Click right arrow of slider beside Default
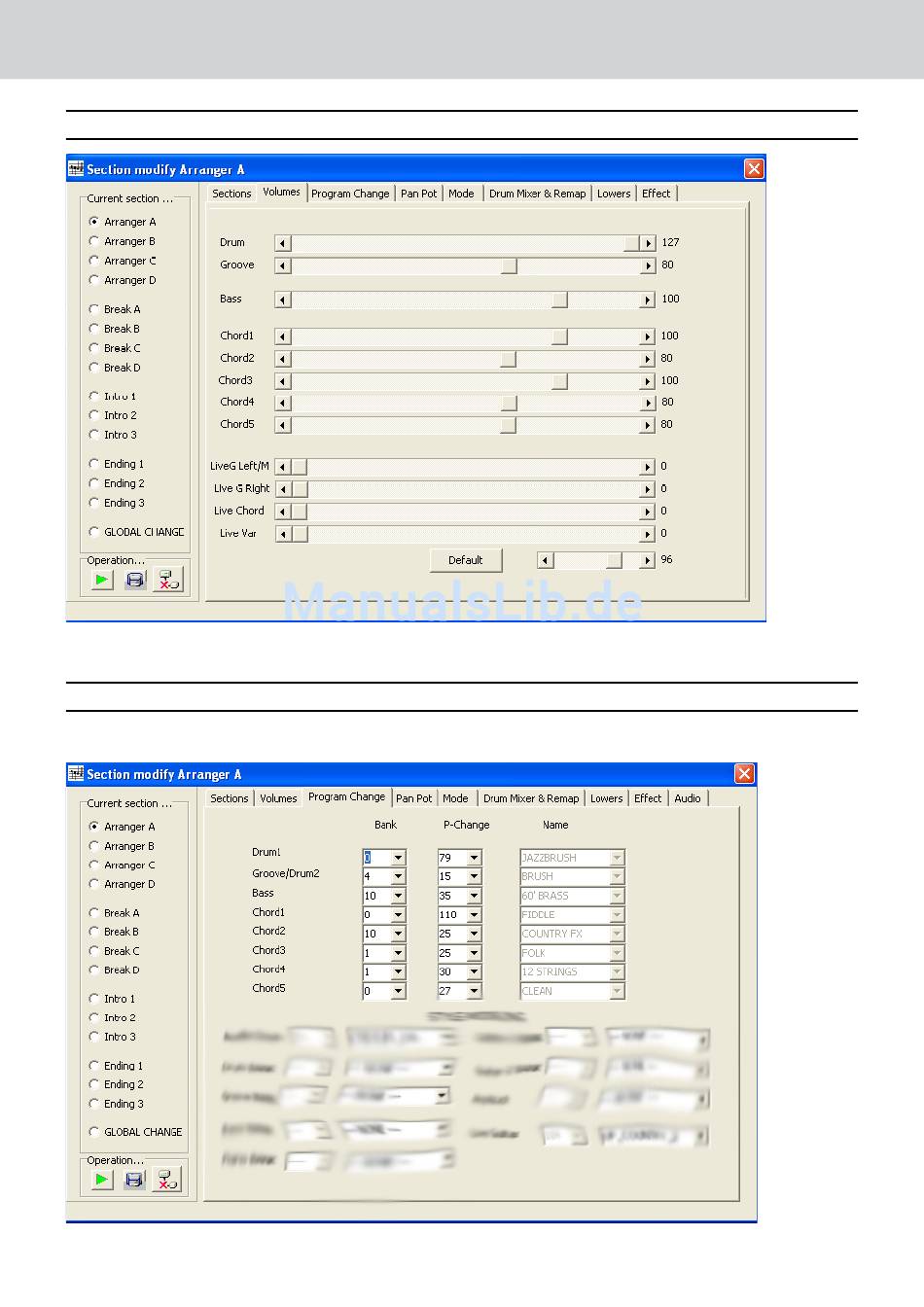The image size is (924, 1307). click(x=648, y=560)
